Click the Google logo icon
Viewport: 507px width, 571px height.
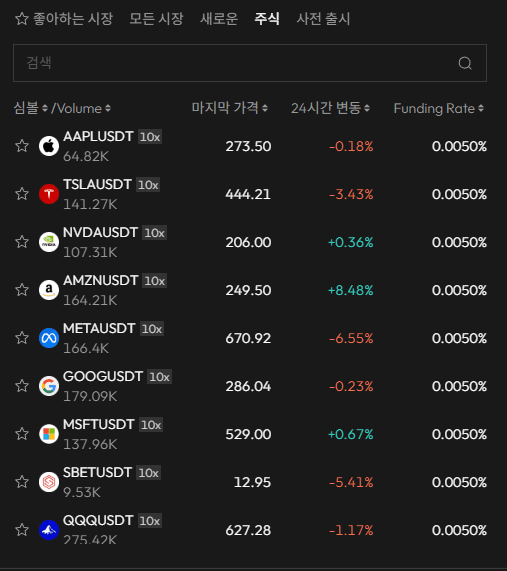(49, 386)
